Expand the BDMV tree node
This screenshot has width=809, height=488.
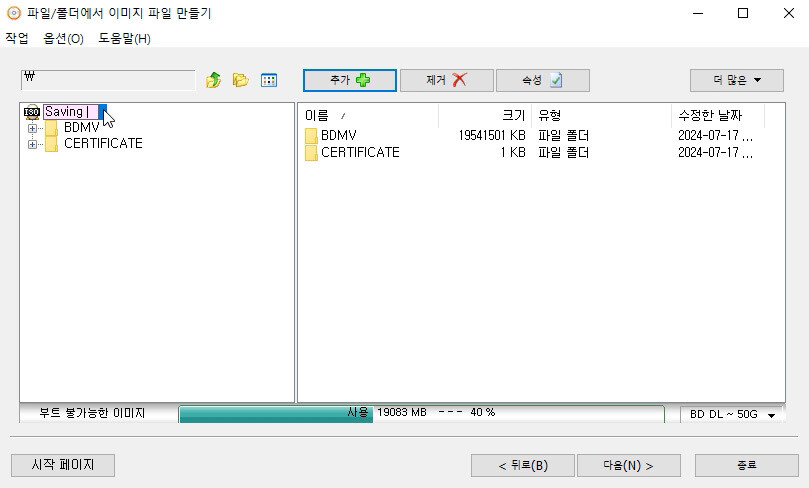(33, 128)
